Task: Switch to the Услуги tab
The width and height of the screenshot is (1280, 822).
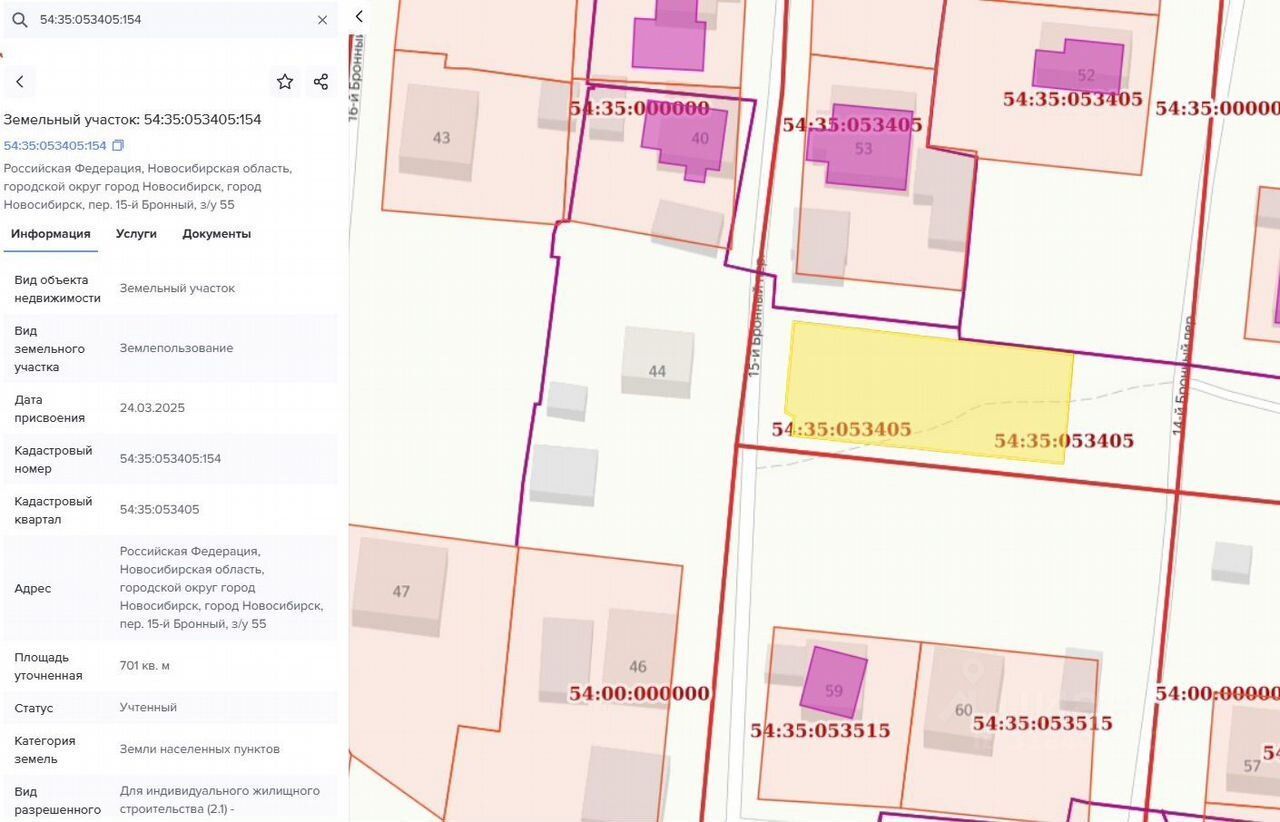Action: click(136, 234)
